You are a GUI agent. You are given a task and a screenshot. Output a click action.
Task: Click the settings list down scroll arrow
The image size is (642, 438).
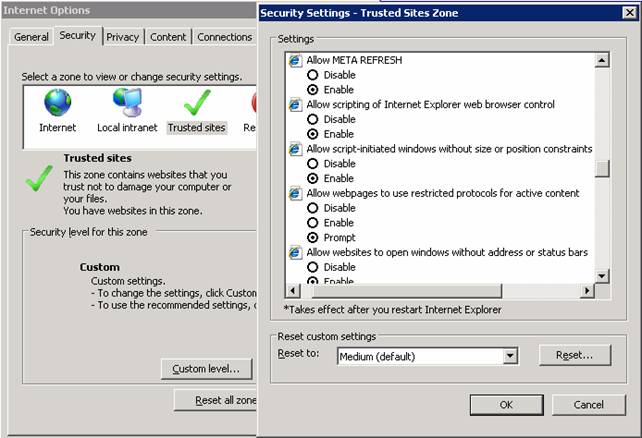602,276
